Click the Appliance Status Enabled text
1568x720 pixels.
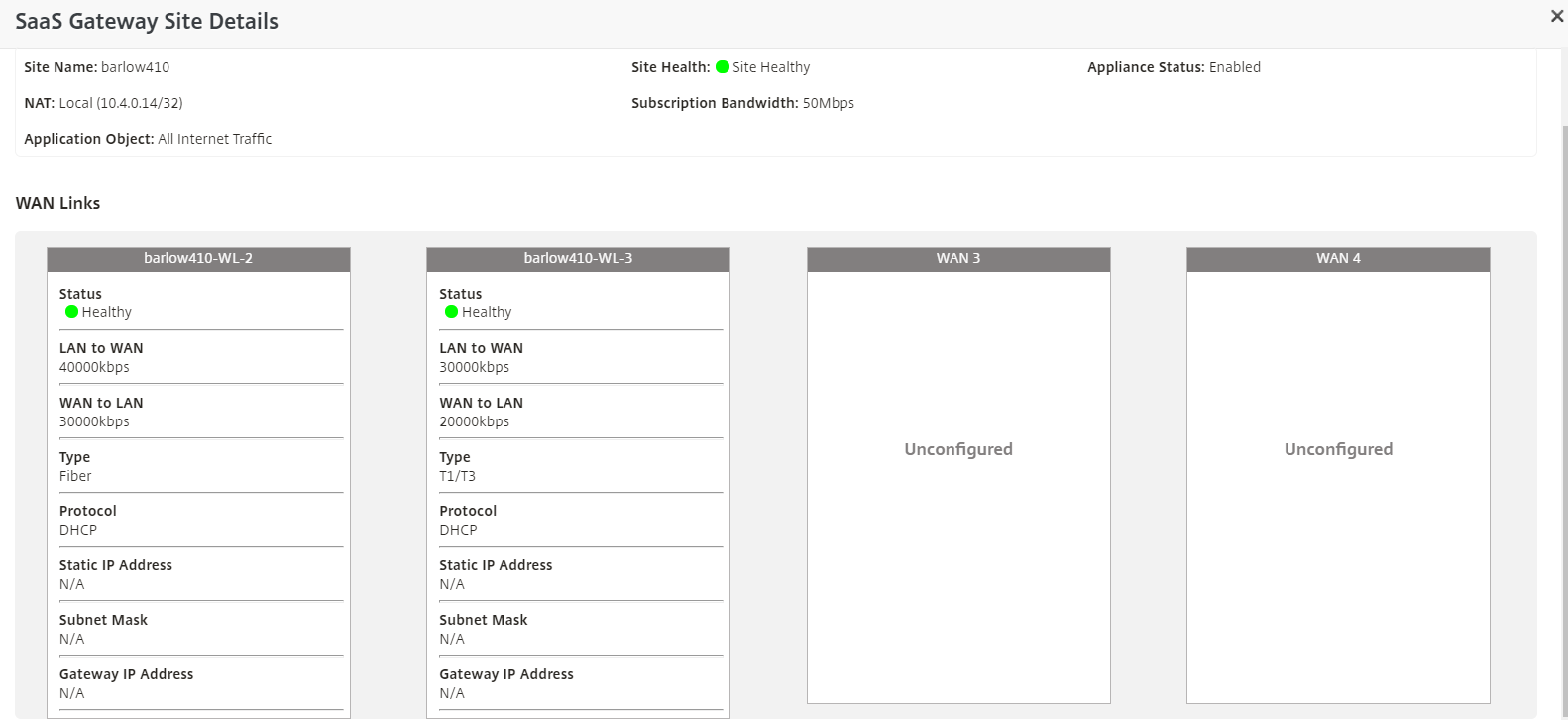click(x=1234, y=67)
